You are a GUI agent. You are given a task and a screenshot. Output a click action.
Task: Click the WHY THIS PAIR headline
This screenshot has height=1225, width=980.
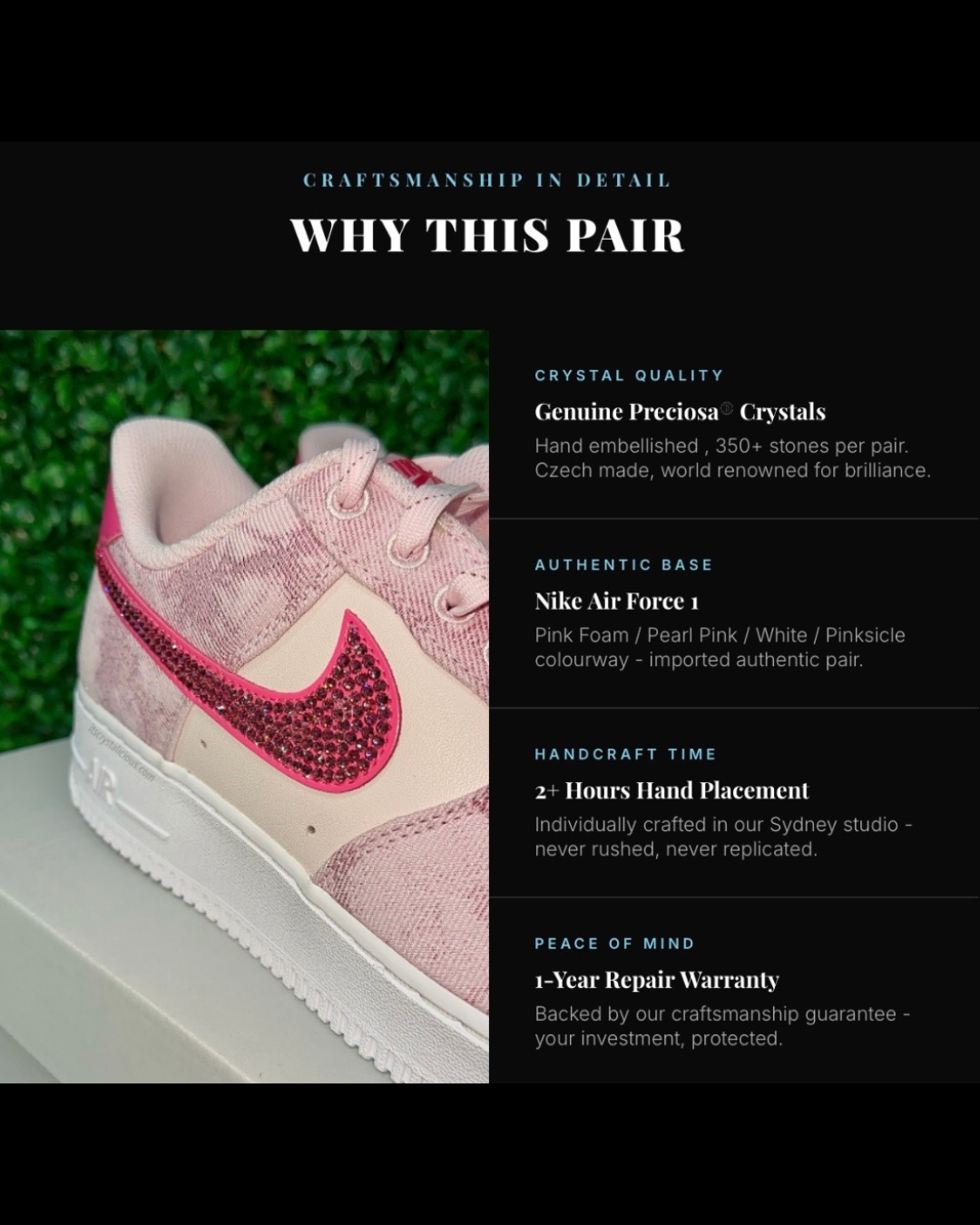[488, 235]
